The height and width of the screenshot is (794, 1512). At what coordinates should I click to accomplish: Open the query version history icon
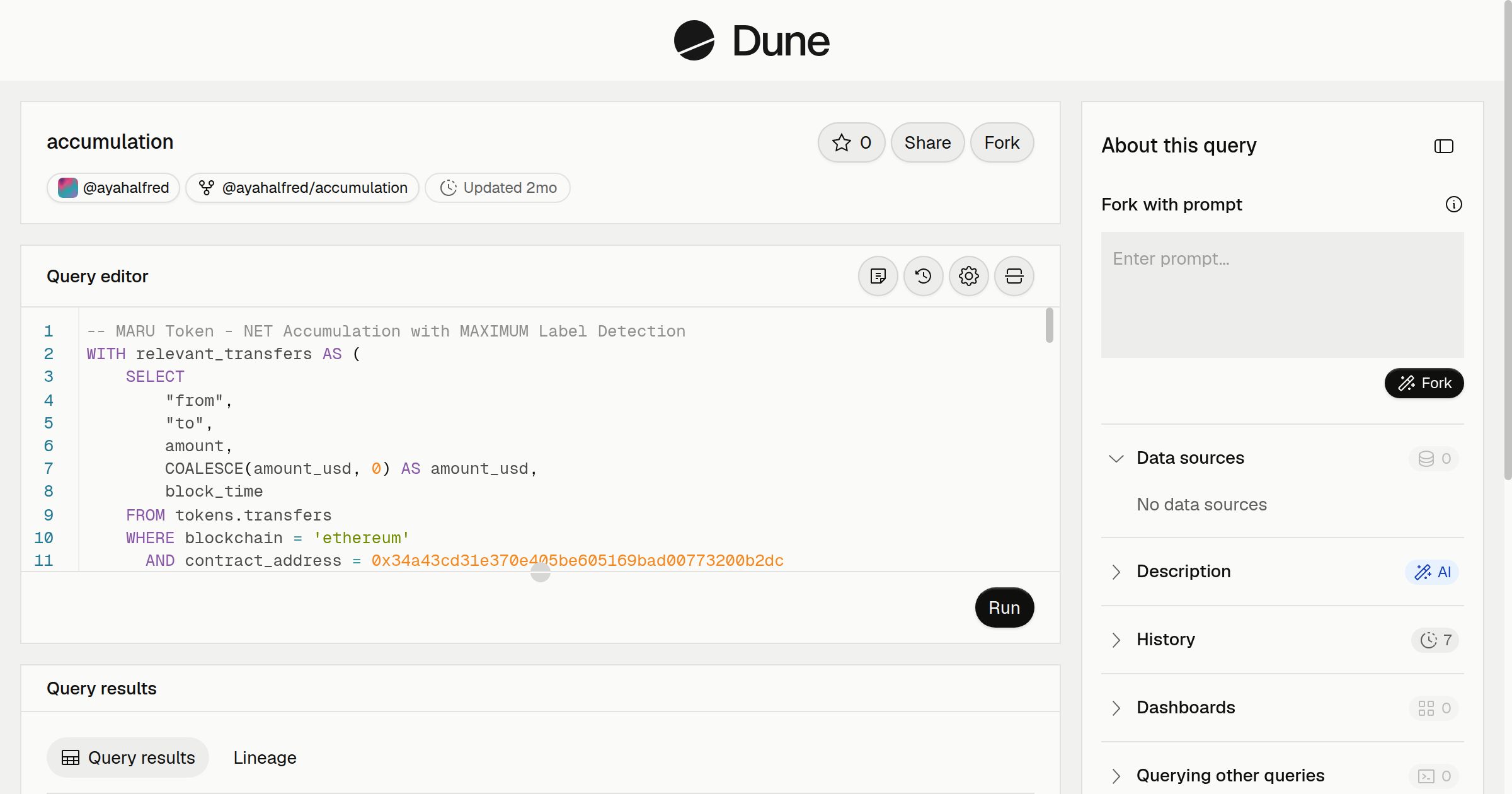click(x=923, y=276)
